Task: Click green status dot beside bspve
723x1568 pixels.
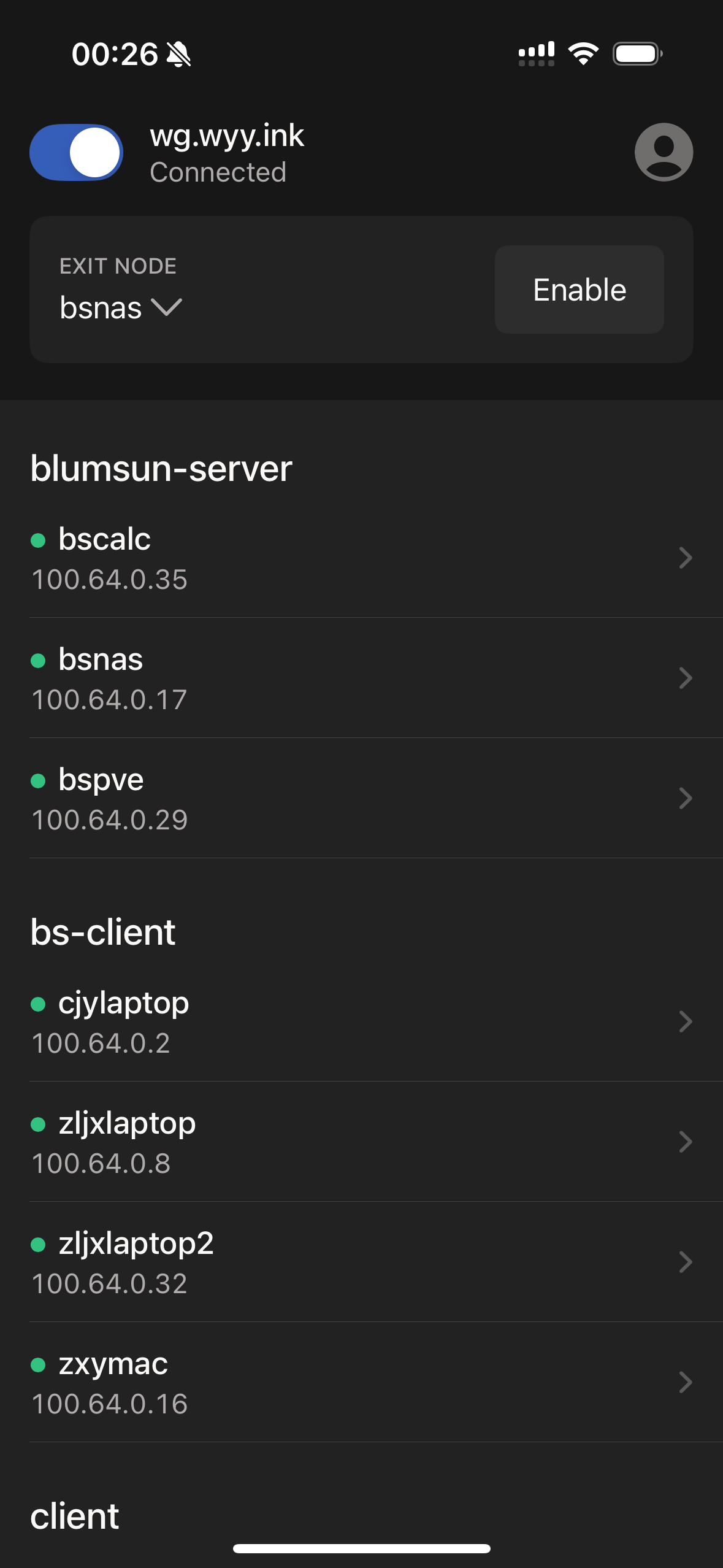Action: [x=38, y=780]
